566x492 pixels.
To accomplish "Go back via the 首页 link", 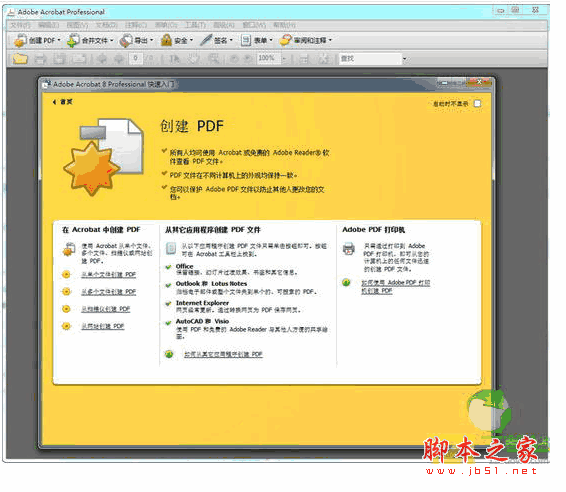I will coord(62,102).
